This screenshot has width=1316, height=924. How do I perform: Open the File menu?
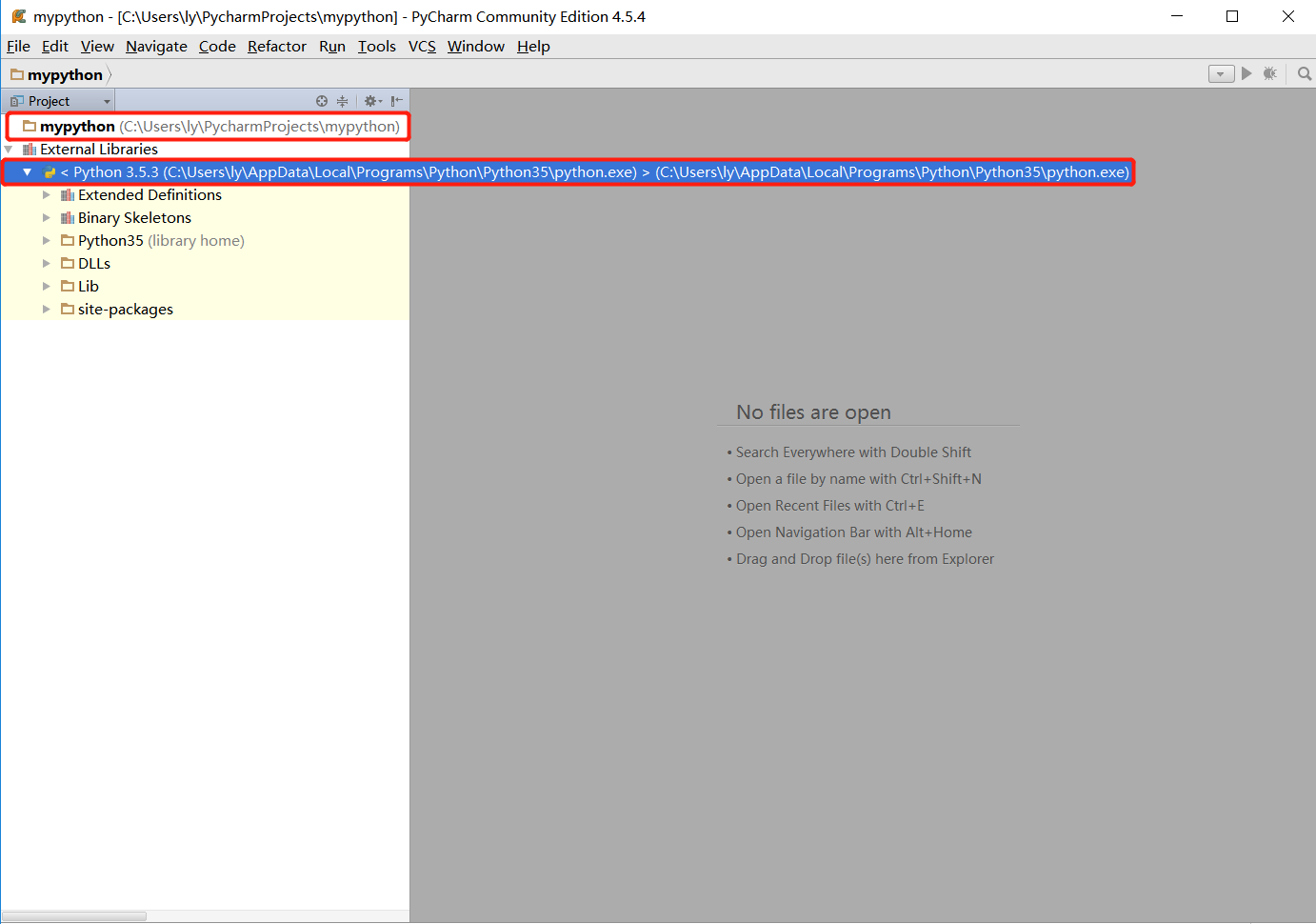(18, 46)
